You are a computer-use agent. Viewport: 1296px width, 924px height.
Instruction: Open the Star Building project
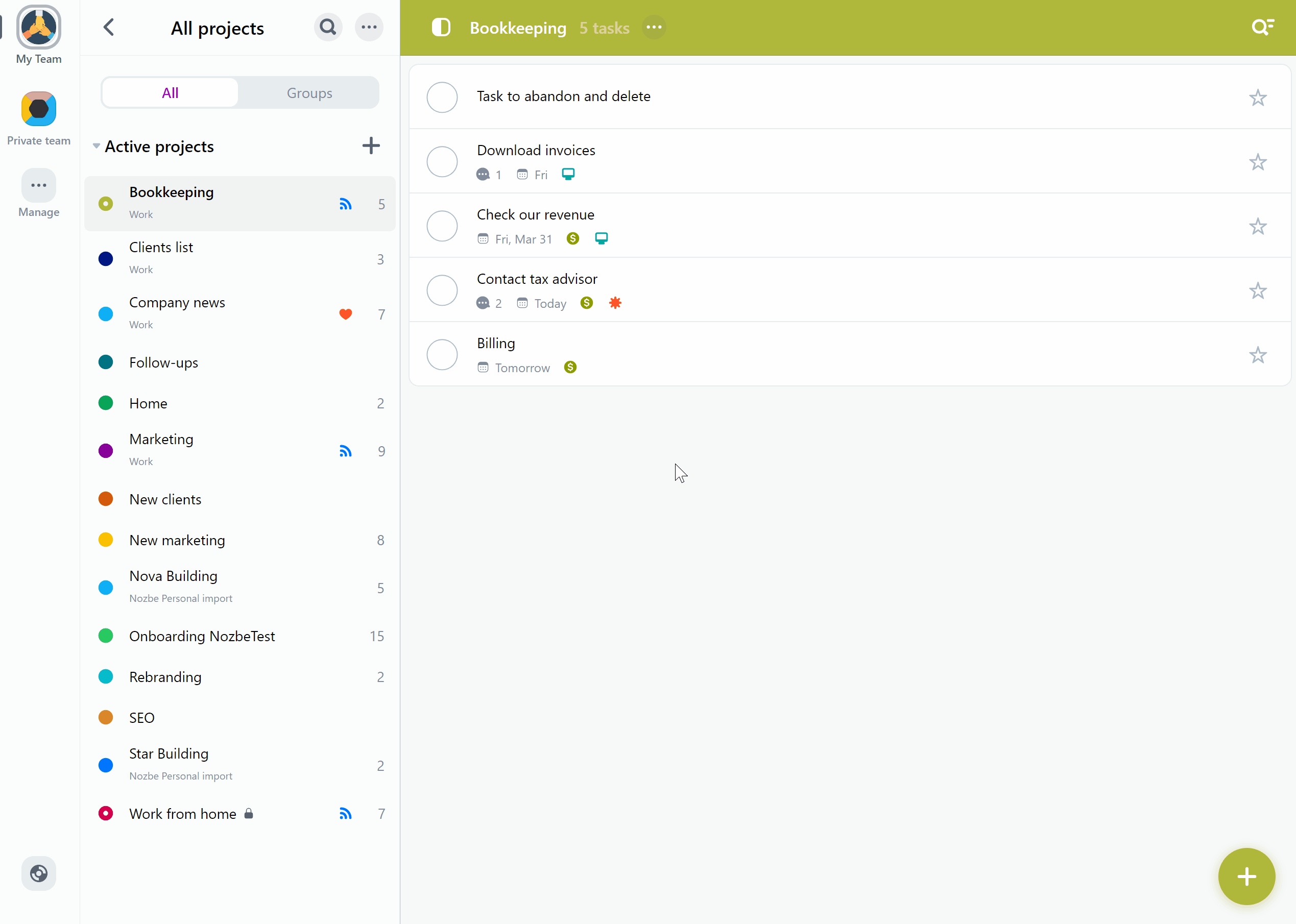pos(239,765)
